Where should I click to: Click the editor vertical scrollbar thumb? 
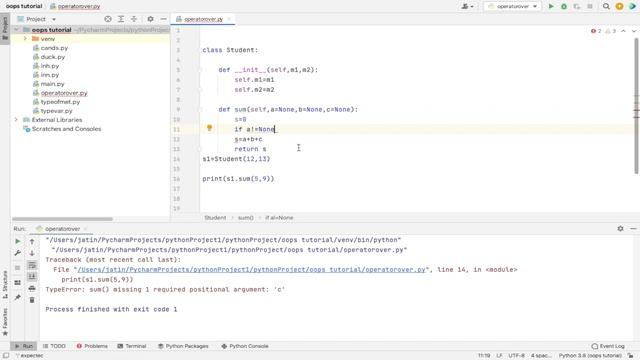(x=636, y=106)
